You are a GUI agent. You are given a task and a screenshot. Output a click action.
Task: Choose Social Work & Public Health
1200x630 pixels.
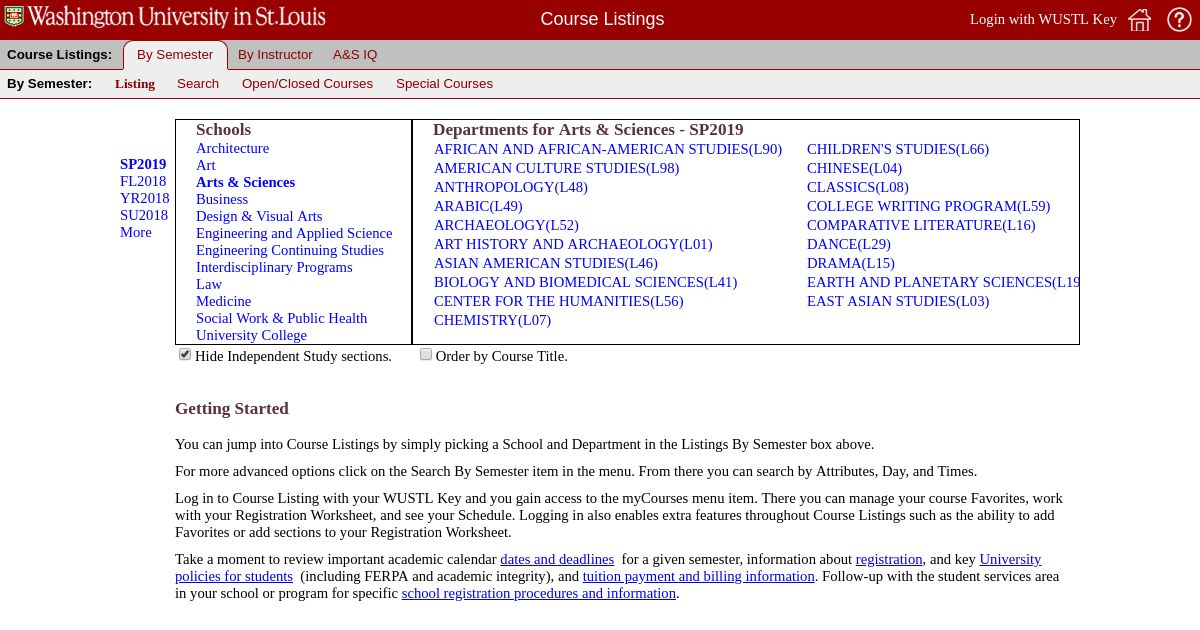point(281,318)
